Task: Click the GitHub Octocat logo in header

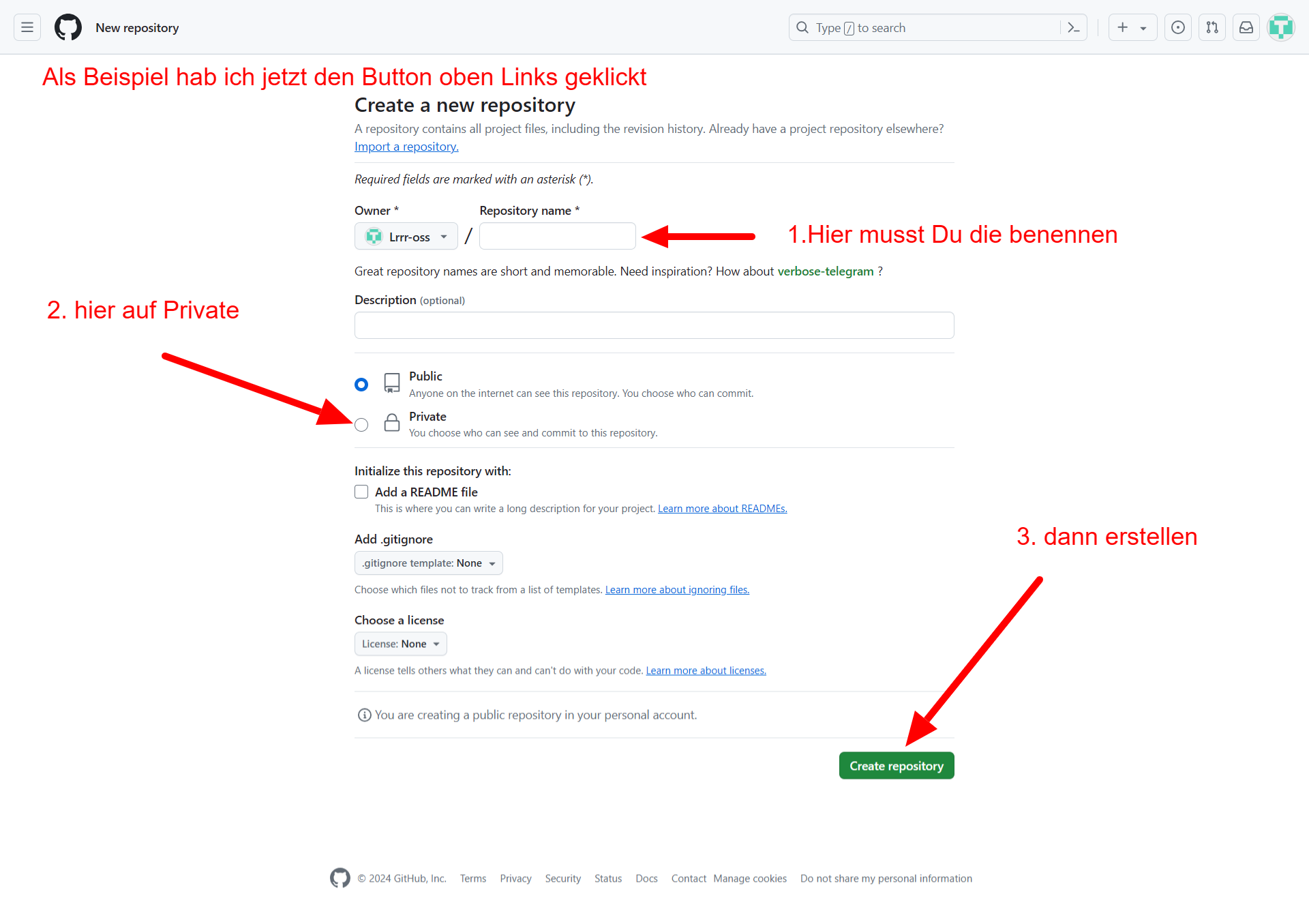Action: [x=68, y=27]
